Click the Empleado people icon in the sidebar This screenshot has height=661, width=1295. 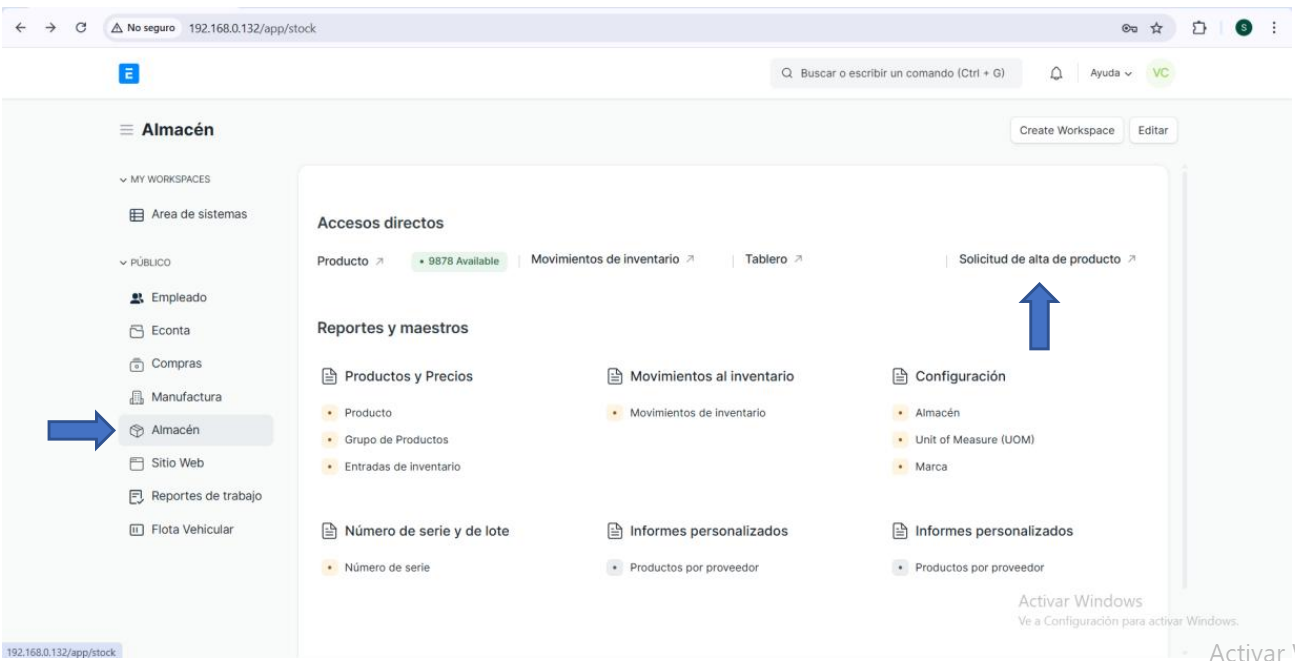click(x=137, y=297)
